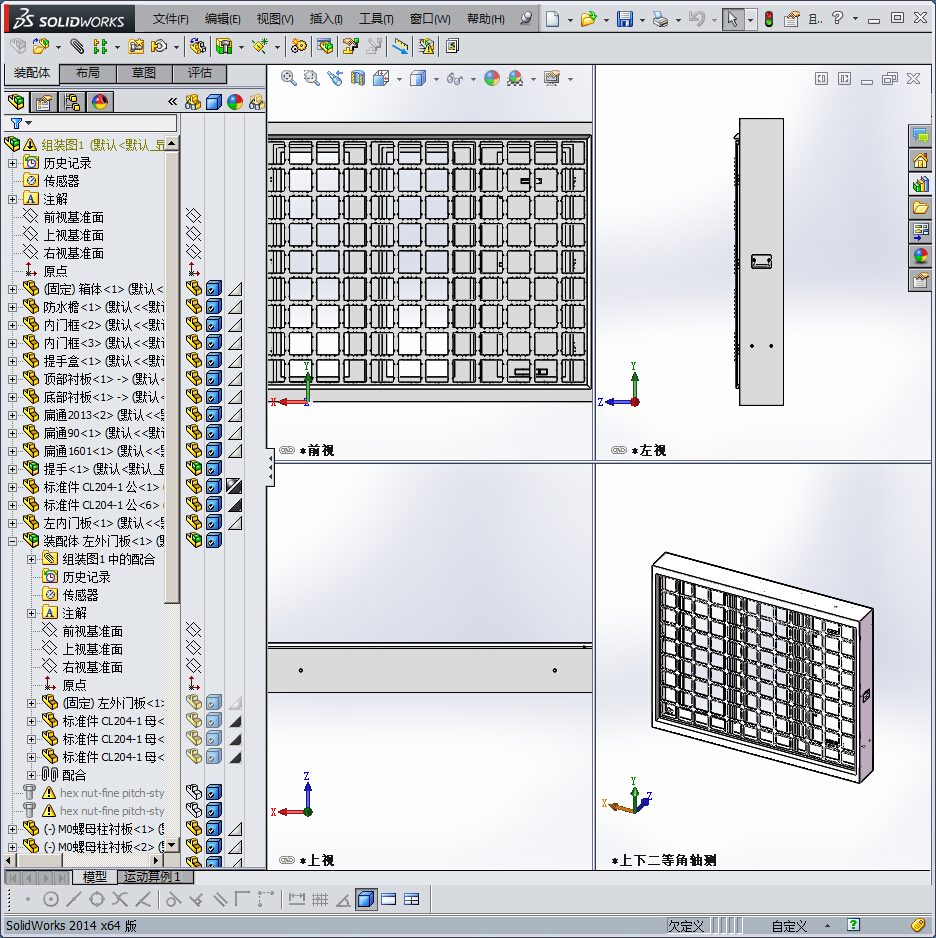Click the Section View icon
Viewport: 936px width, 938px height.
tap(358, 78)
